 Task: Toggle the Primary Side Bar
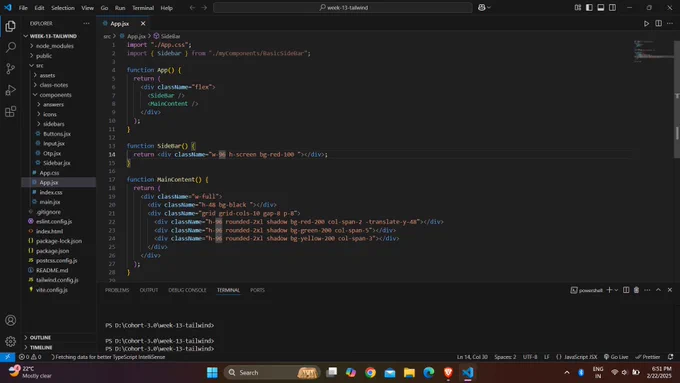click(589, 7)
